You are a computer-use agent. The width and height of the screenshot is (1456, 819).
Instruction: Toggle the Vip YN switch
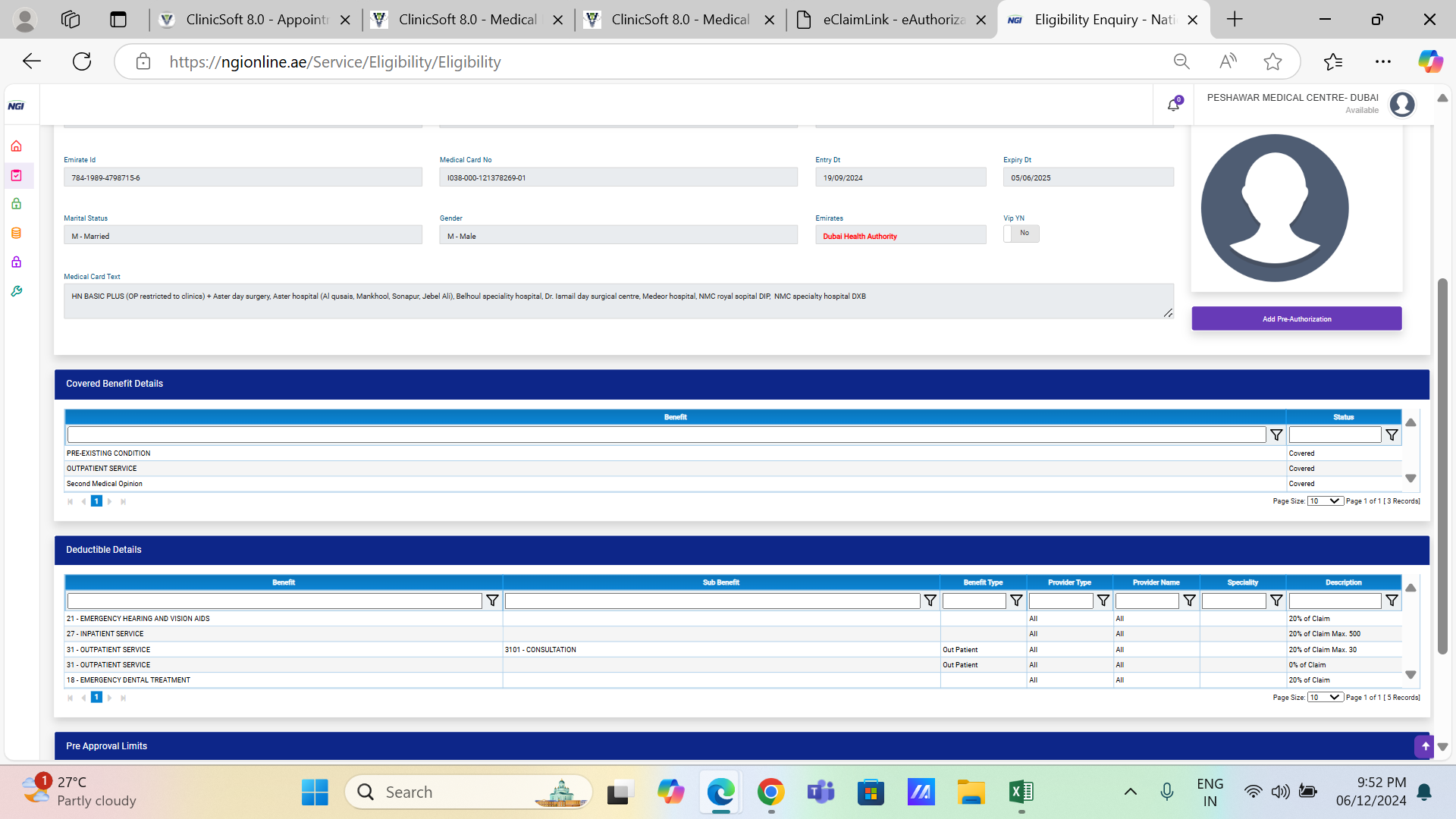click(1021, 234)
